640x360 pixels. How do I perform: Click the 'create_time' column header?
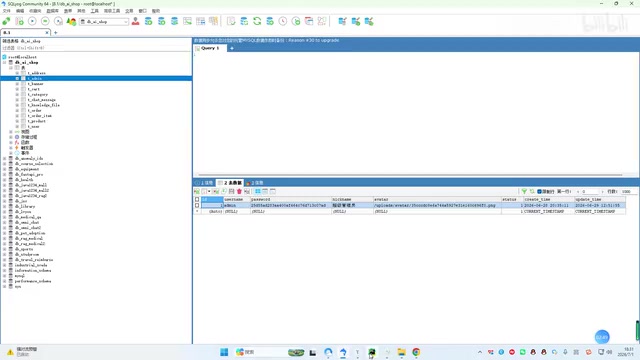[549, 200]
